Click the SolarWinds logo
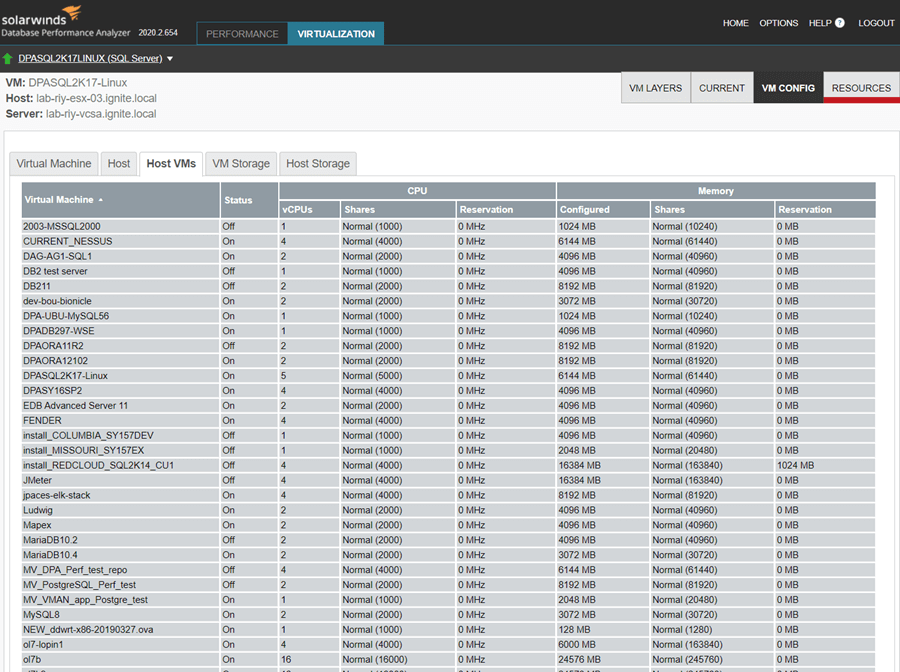Viewport: 900px width, 672px height. pyautogui.click(x=41, y=15)
